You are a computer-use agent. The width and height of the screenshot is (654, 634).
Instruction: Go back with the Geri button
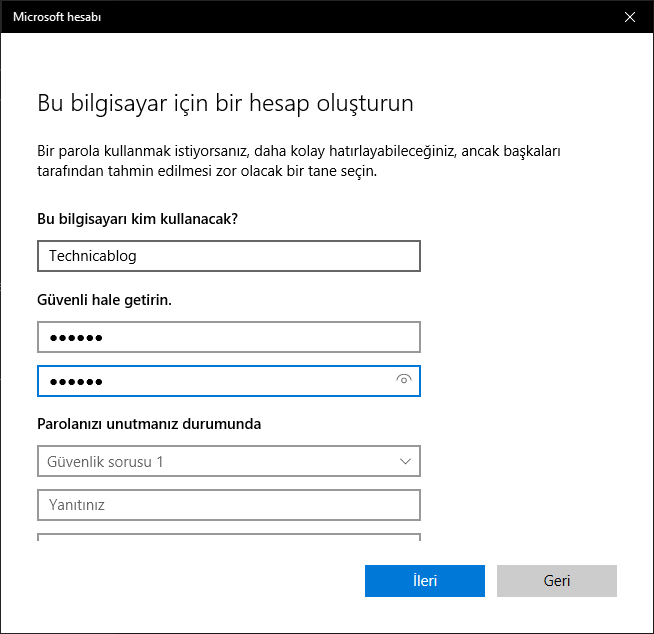click(556, 581)
